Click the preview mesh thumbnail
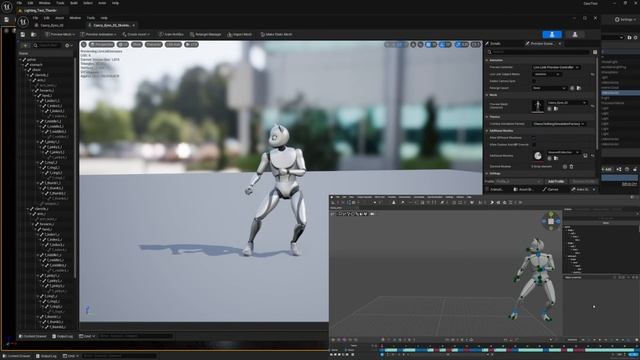Screen dimensions: 640x360 coord(538,106)
